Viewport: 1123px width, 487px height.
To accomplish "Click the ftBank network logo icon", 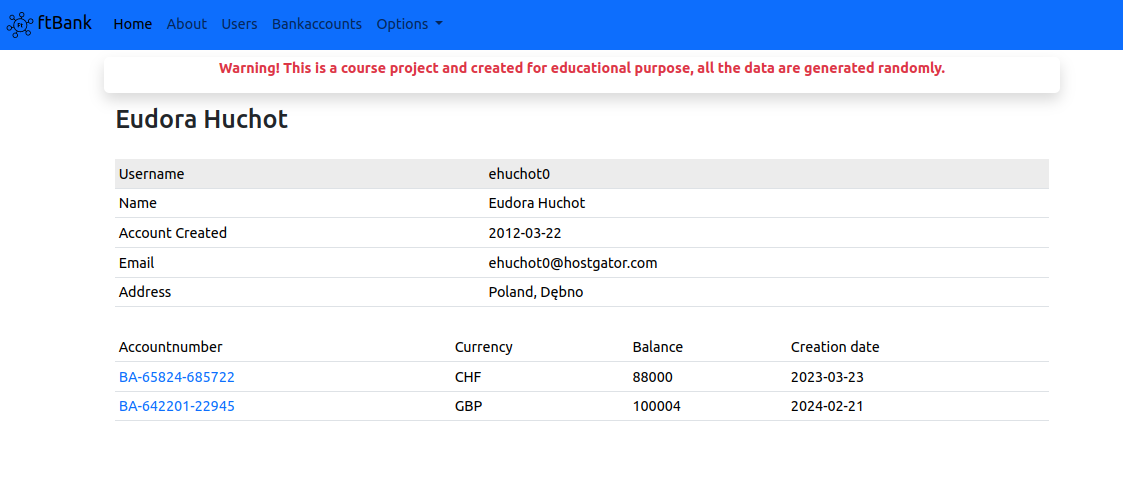I will pyautogui.click(x=20, y=25).
